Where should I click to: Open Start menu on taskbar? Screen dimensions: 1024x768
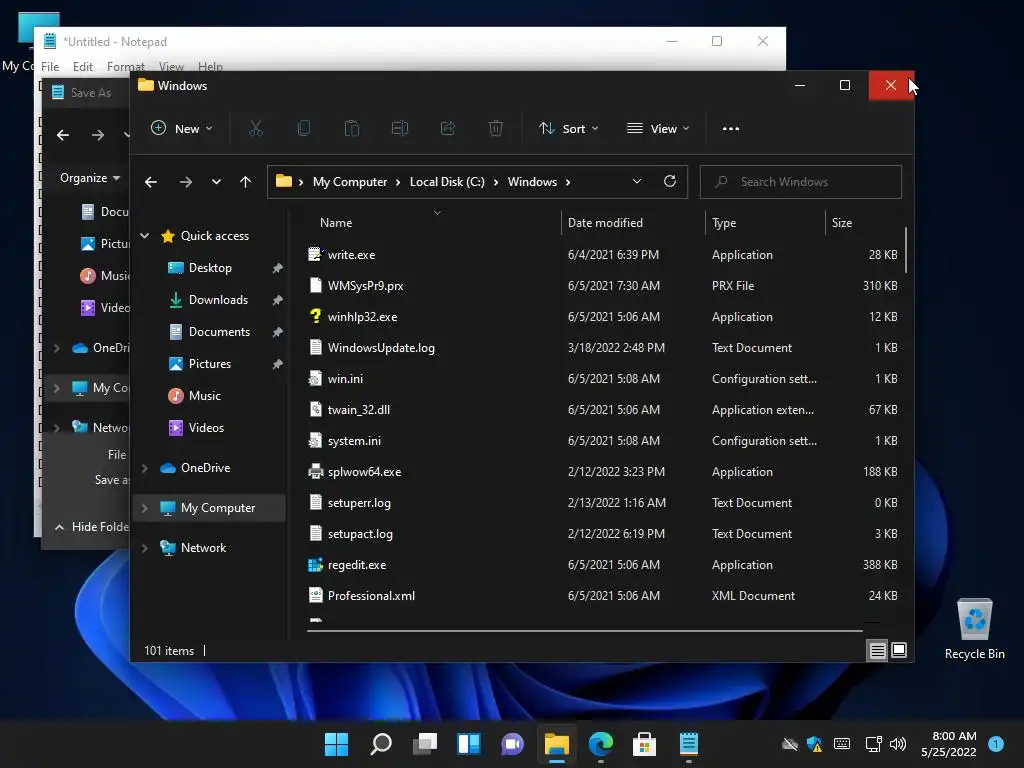[336, 744]
